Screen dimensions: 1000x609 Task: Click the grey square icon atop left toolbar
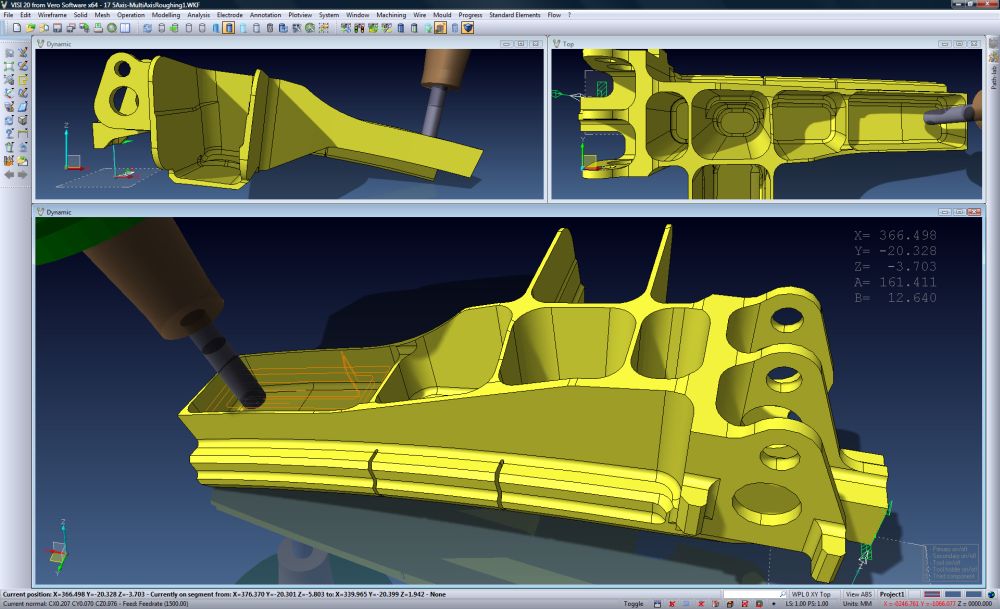(10, 53)
